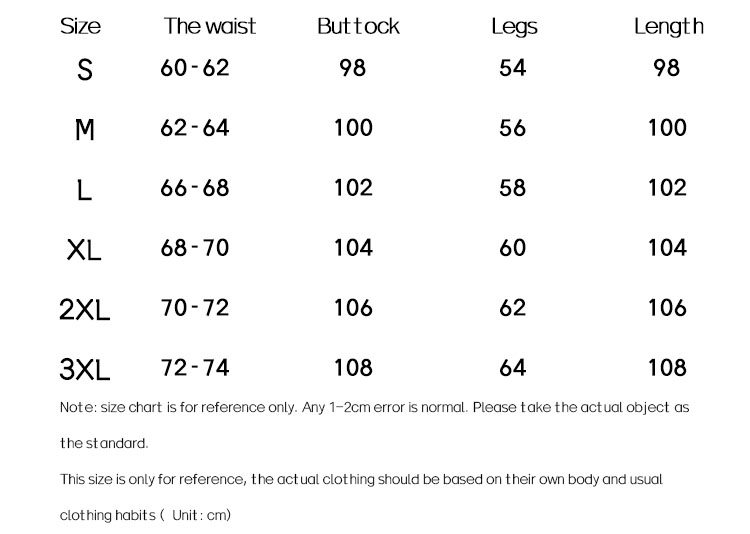Select the Length column header

669,27
